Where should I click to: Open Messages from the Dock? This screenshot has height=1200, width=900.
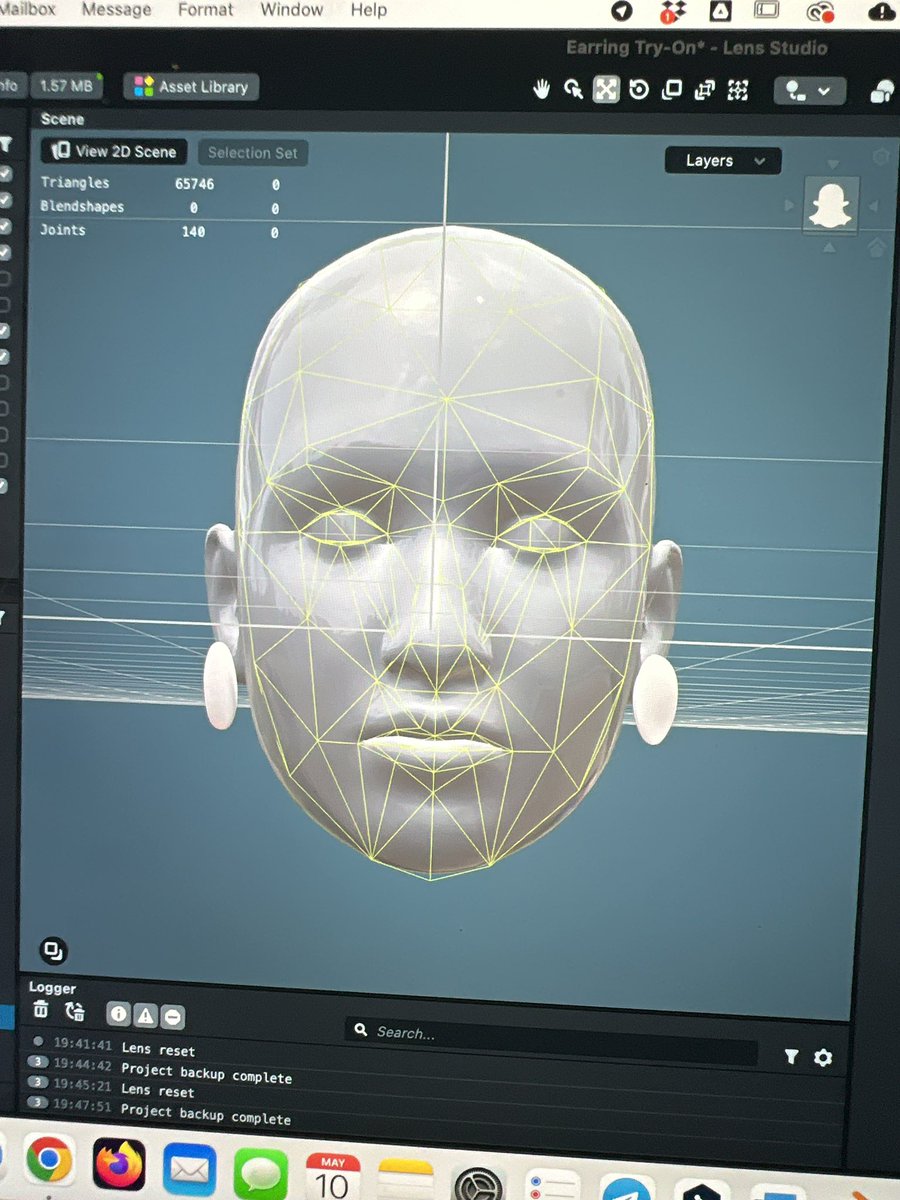click(x=261, y=1173)
